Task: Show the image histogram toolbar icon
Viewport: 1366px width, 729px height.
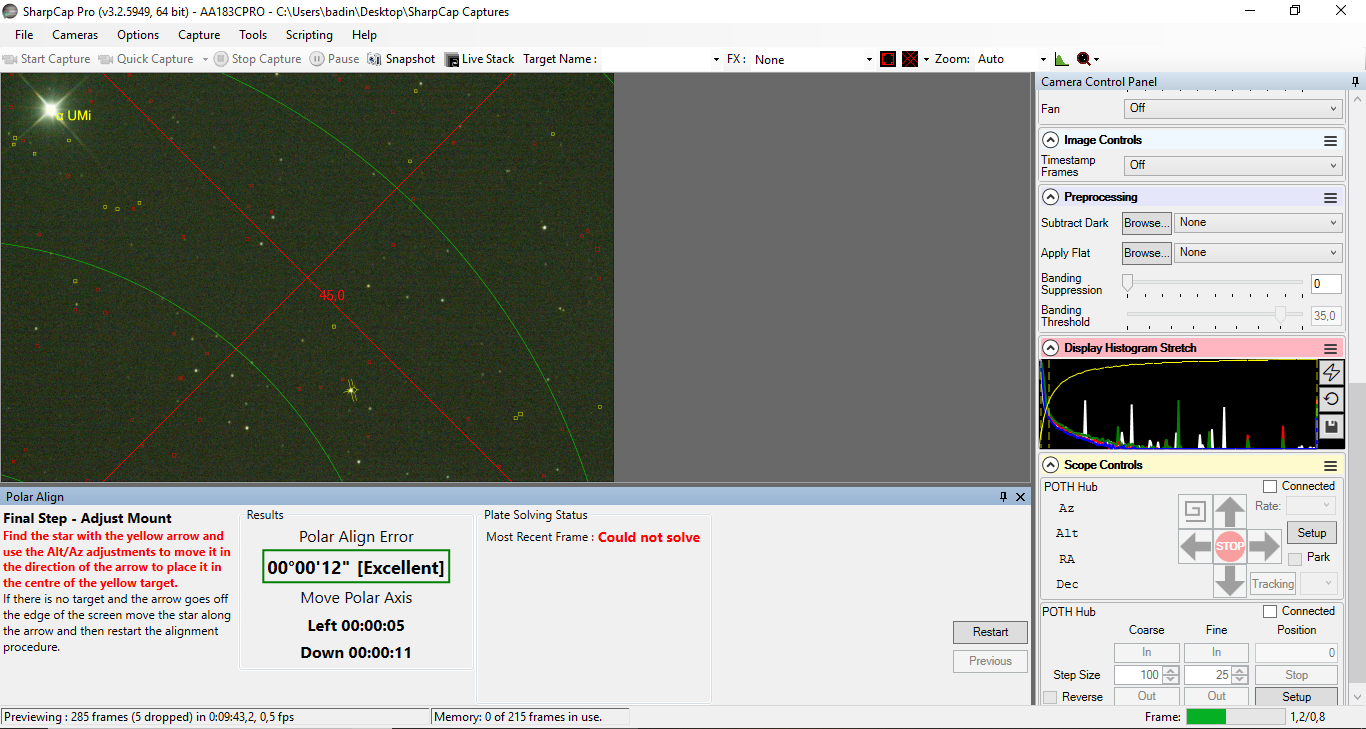Action: pos(1062,59)
